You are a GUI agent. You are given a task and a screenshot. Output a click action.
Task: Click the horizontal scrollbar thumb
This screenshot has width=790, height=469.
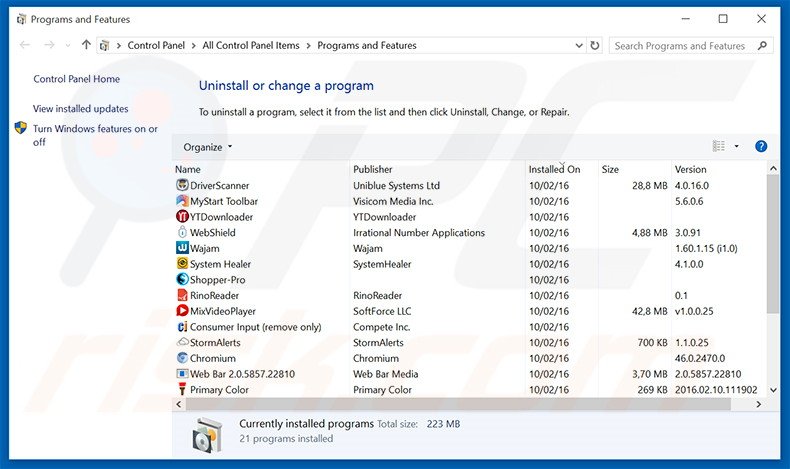458,404
